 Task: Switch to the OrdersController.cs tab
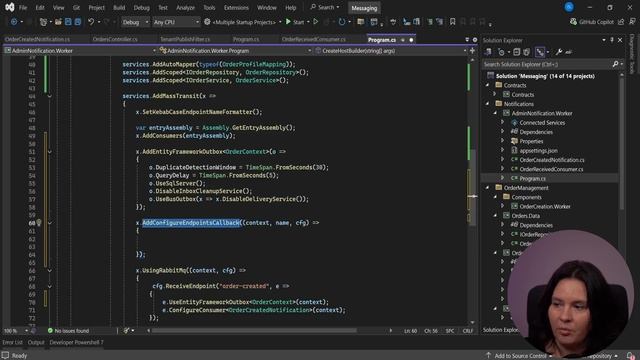[x=115, y=40]
